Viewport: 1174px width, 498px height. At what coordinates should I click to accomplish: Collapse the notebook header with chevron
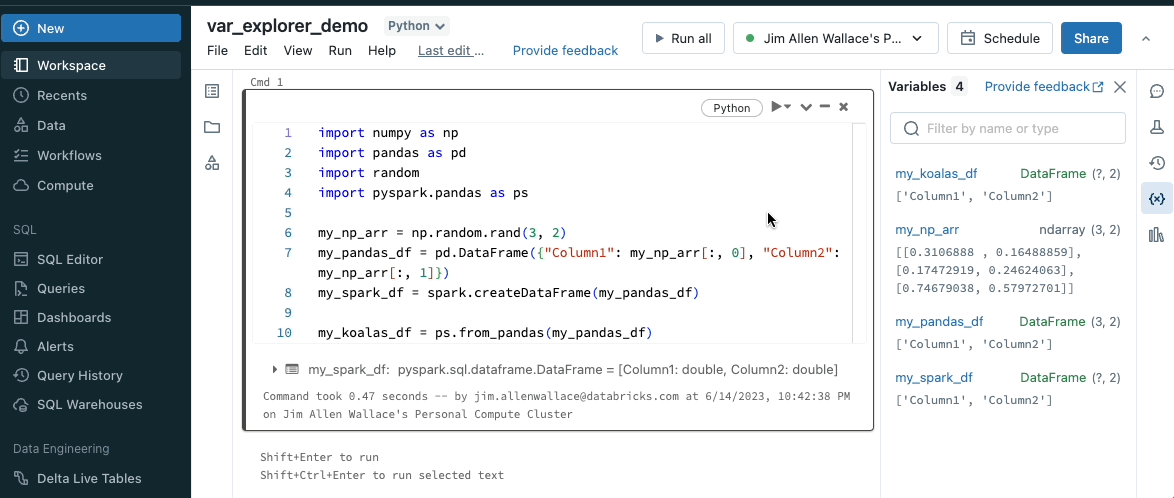tap(1146, 38)
